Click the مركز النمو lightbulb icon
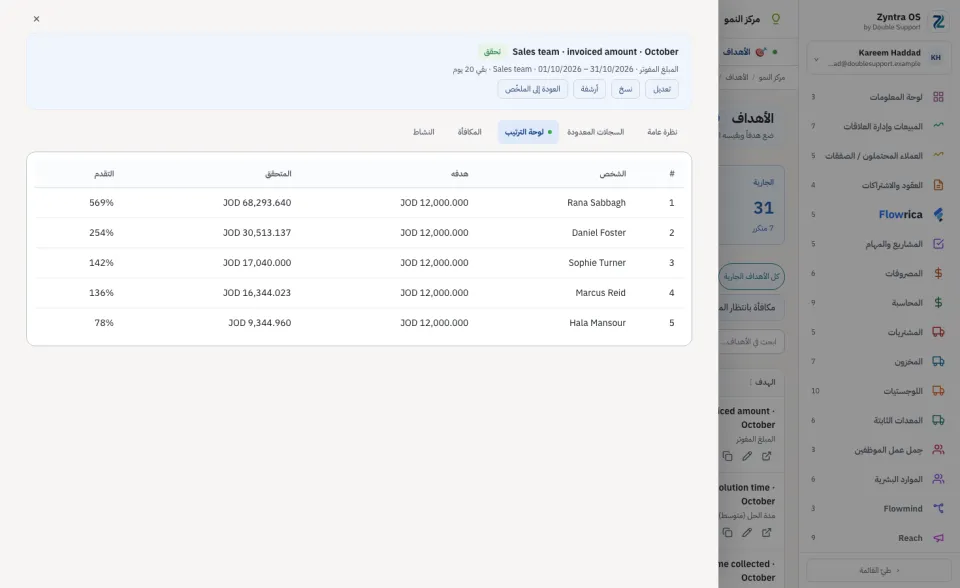Image resolution: width=960 pixels, height=588 pixels. (776, 19)
